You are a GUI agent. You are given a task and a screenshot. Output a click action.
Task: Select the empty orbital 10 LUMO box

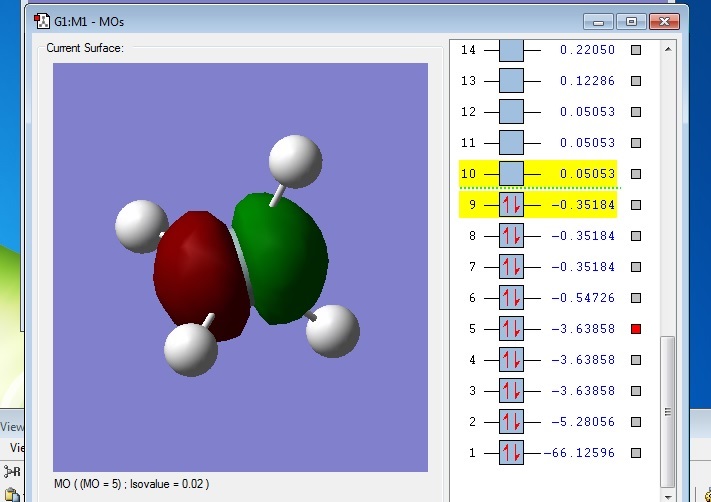tap(511, 174)
